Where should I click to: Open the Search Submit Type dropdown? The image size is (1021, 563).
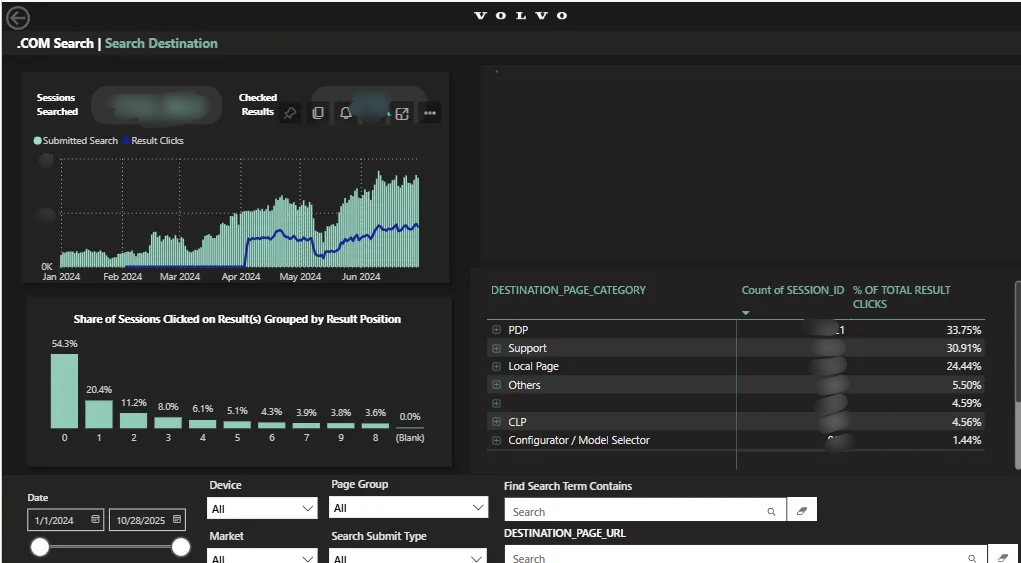pos(408,557)
